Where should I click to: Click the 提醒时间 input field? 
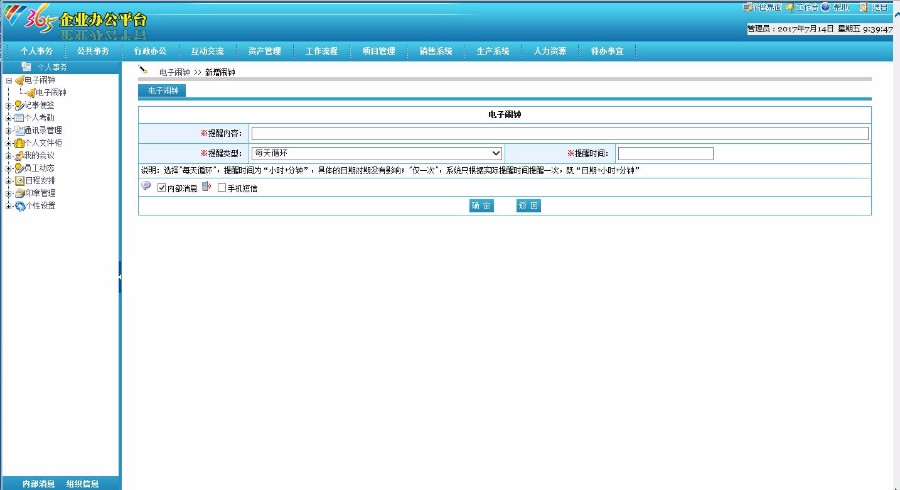665,153
